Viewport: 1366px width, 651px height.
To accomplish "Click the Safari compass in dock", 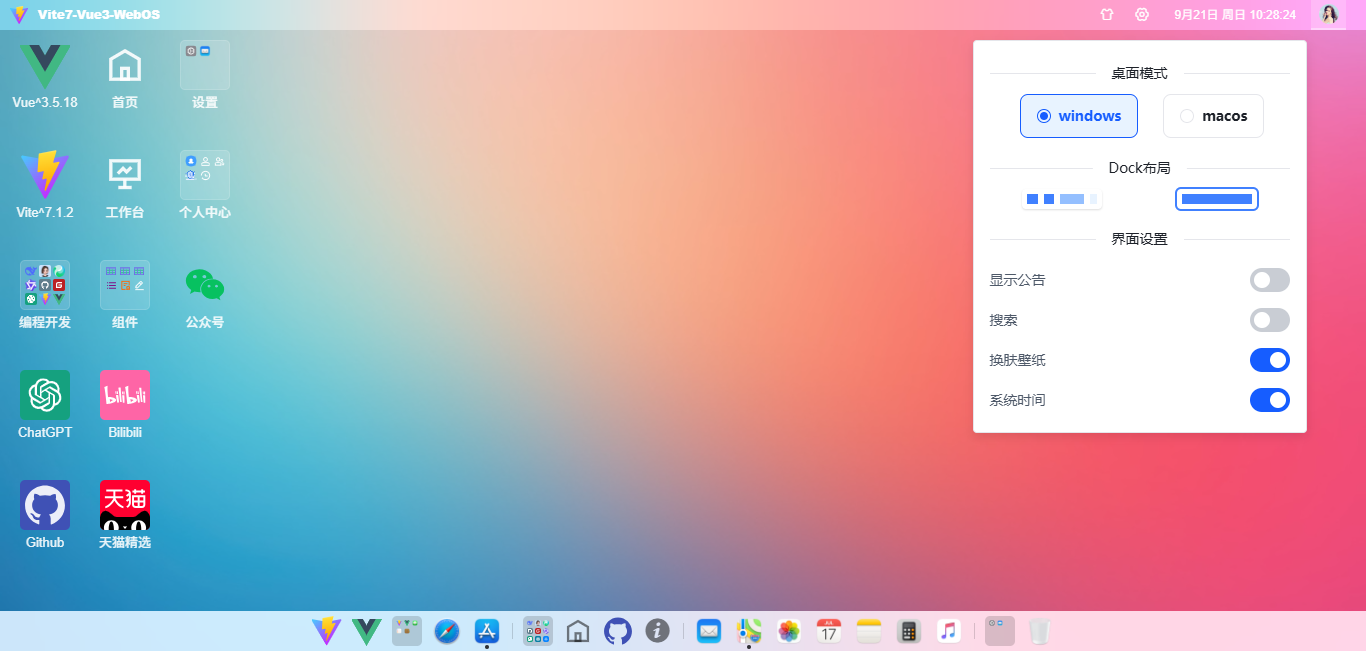I will (447, 631).
